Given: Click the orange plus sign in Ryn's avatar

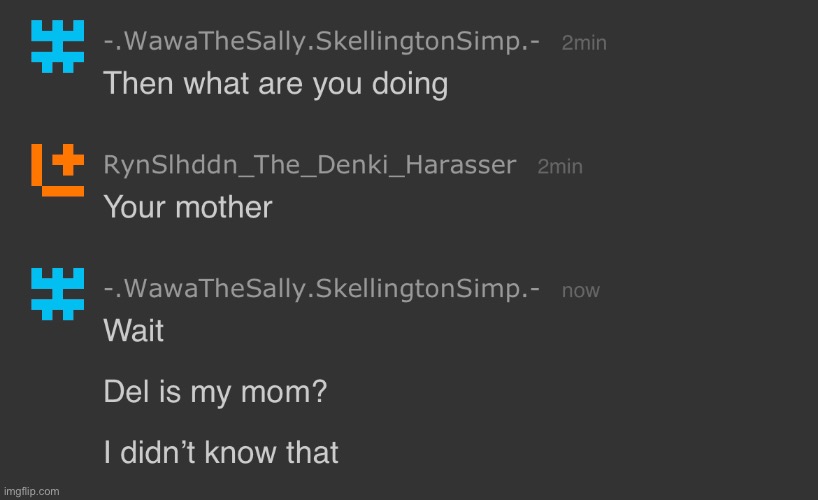Looking at the screenshot, I should pos(68,160).
